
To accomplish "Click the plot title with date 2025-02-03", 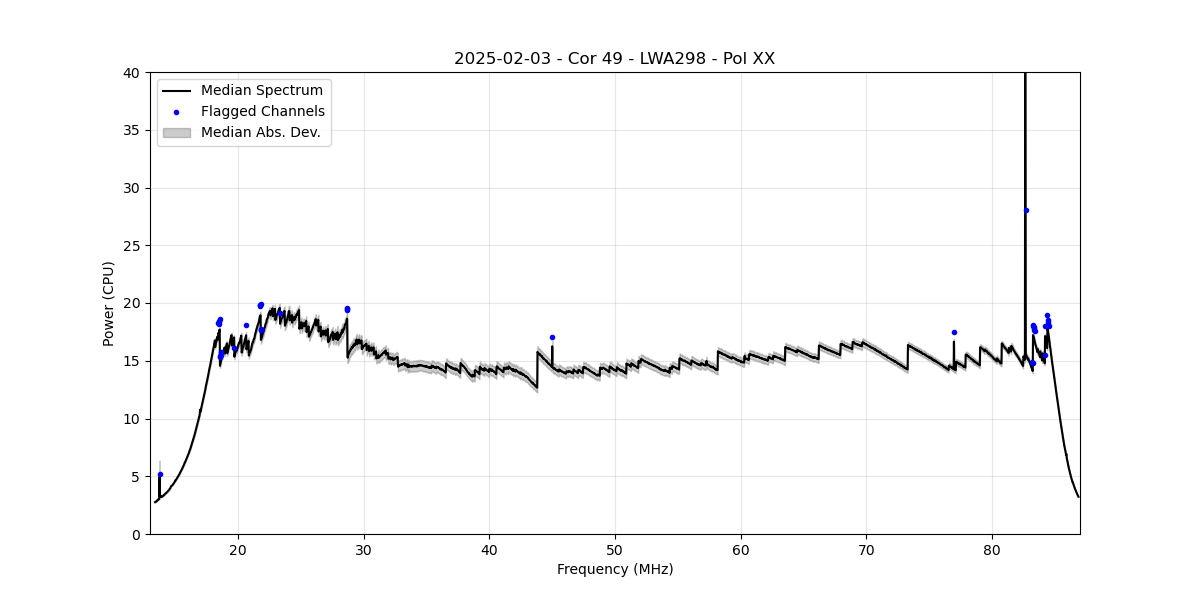I will pos(614,58).
